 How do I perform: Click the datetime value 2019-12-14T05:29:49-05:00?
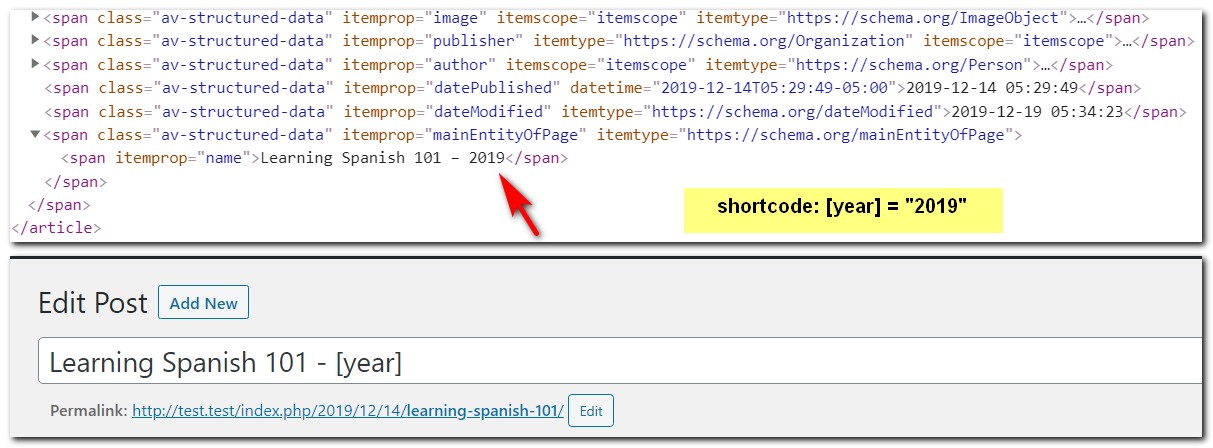(x=775, y=88)
